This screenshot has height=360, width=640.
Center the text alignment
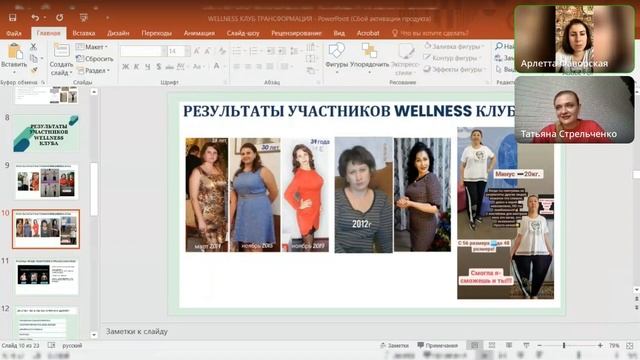pos(248,67)
